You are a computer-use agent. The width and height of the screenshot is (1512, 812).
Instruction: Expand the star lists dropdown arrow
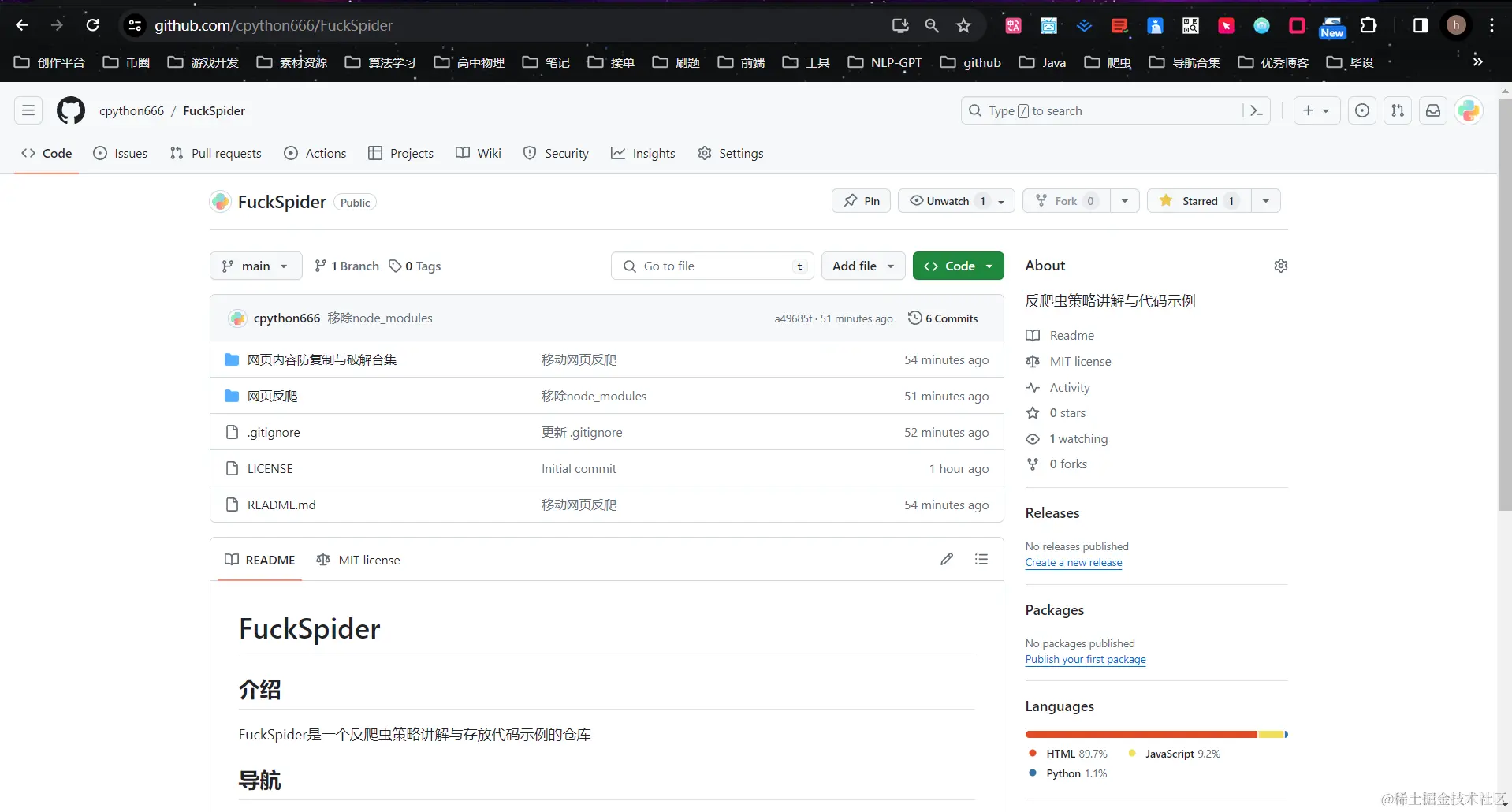[1265, 201]
